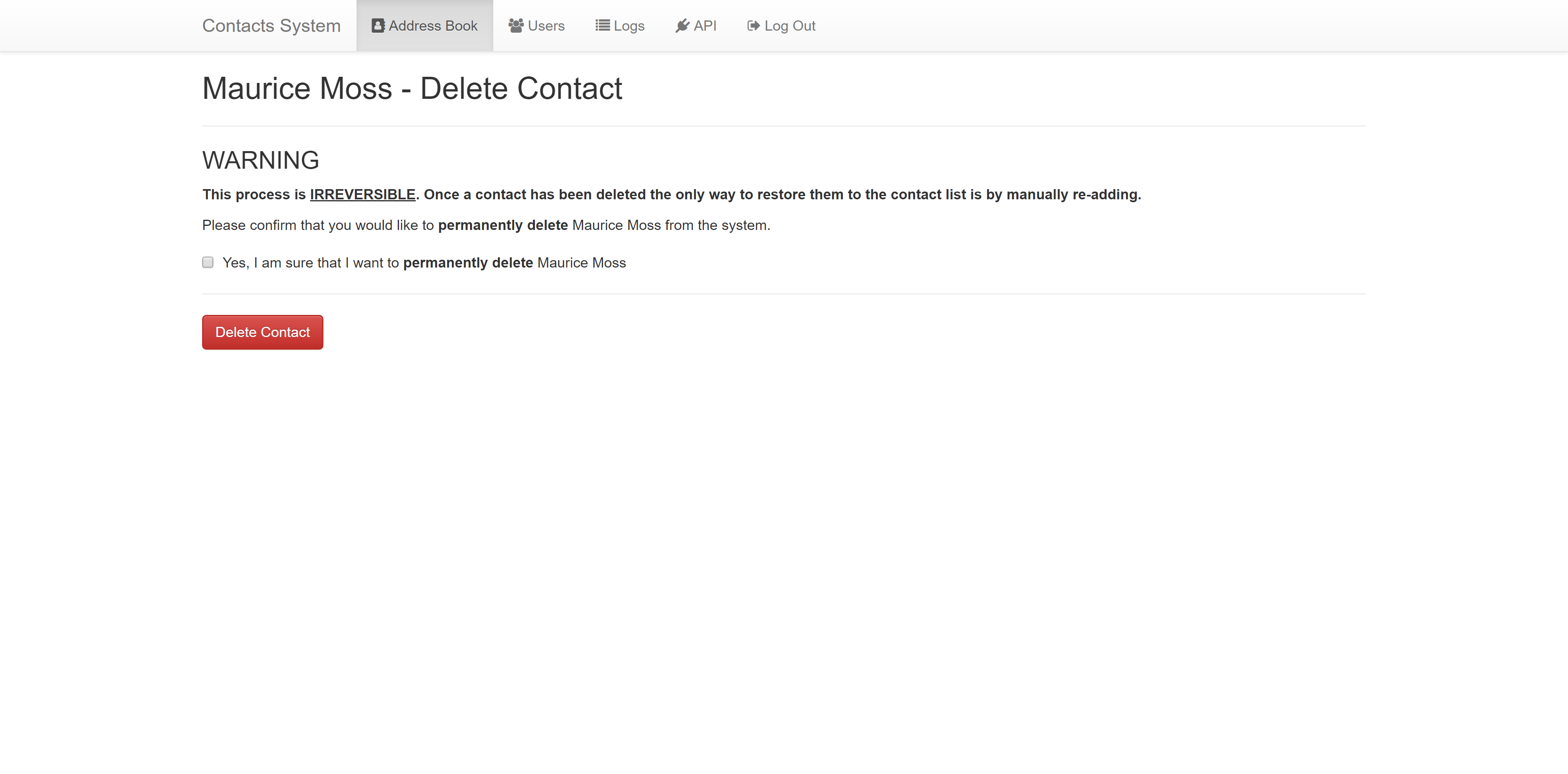Open the Address Book tab

pos(425,26)
